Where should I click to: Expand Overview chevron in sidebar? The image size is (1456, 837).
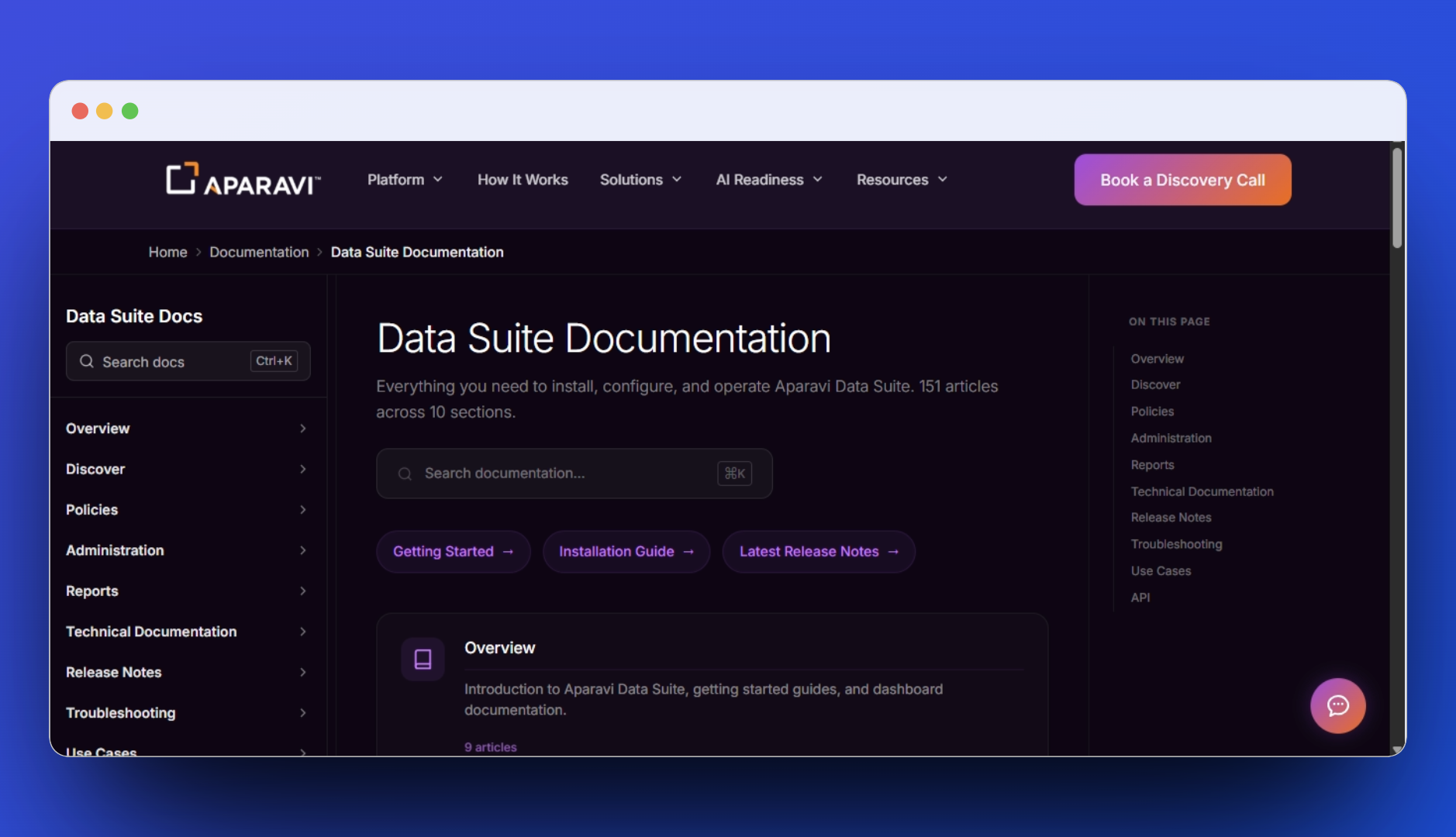302,429
